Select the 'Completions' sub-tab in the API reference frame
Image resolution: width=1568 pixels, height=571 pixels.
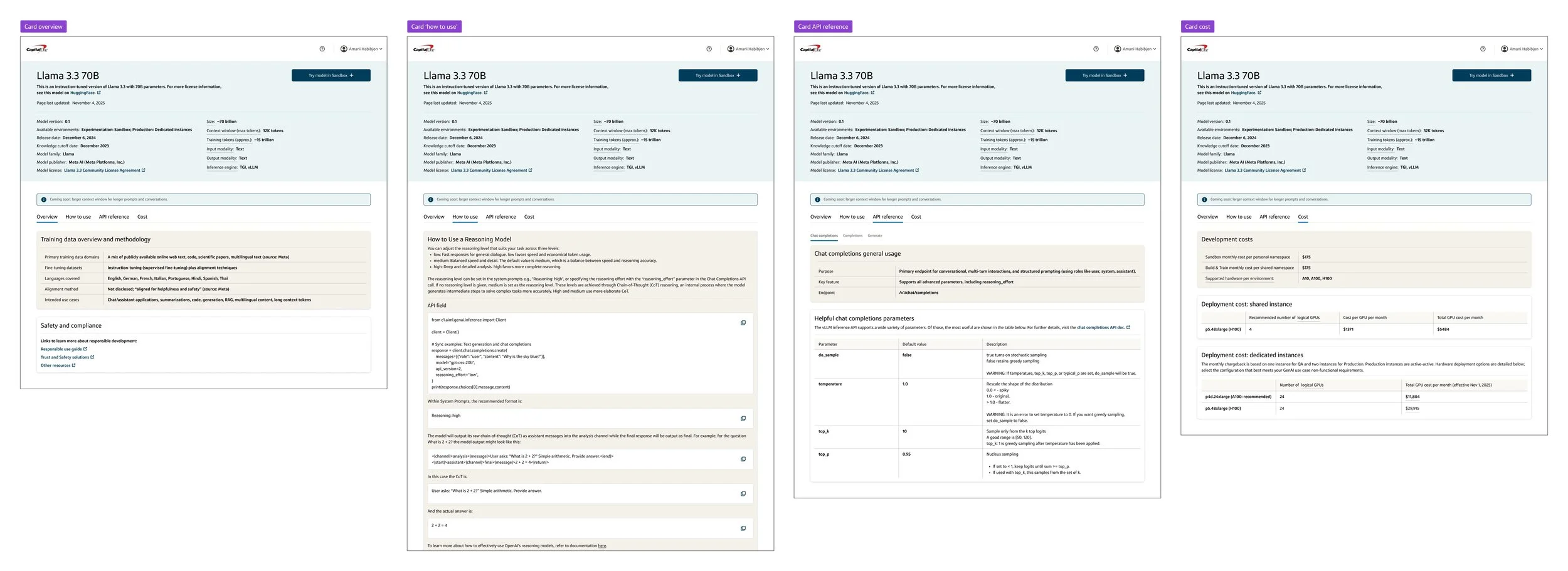pyautogui.click(x=853, y=236)
